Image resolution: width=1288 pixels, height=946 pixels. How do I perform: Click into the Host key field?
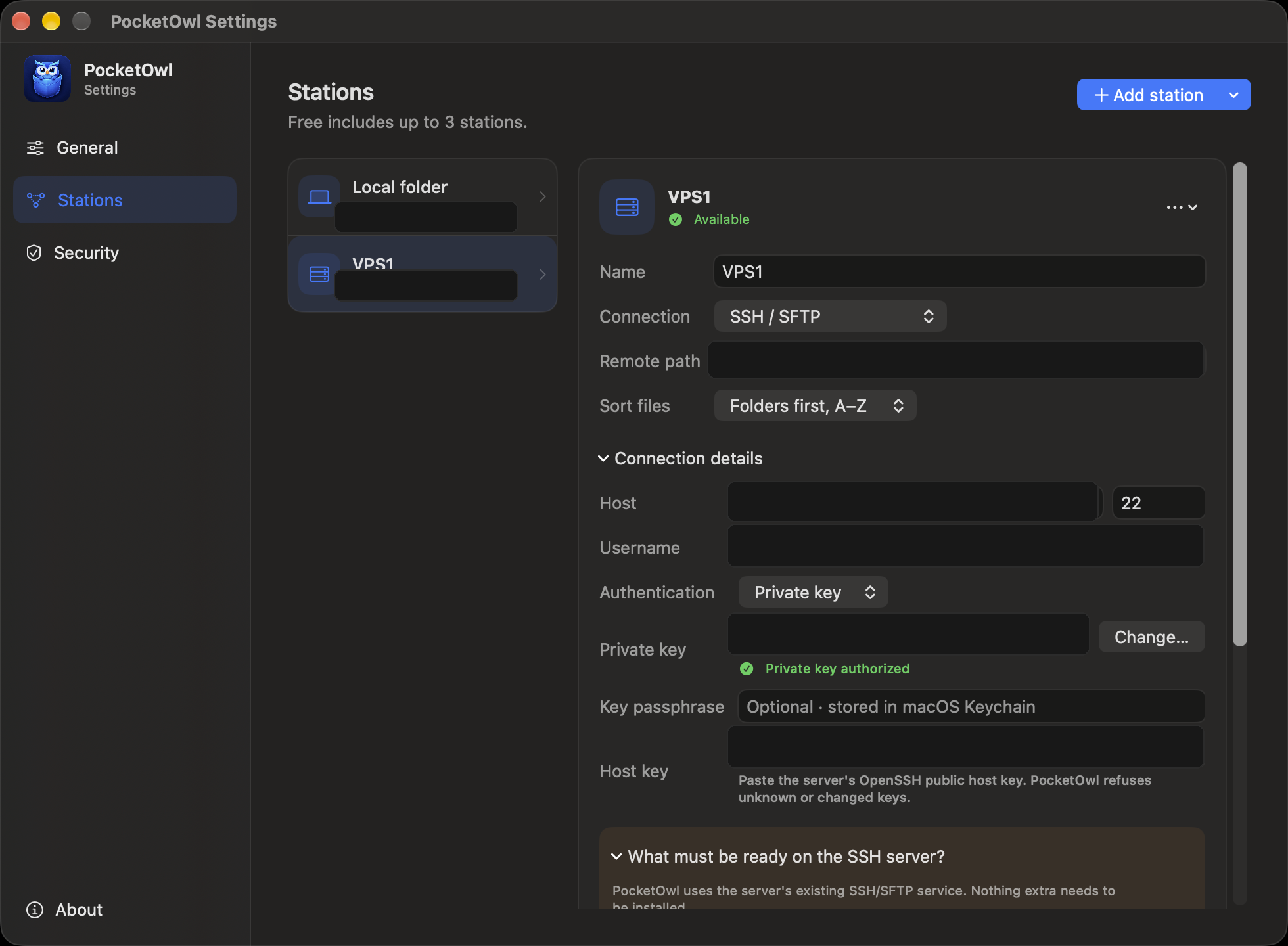966,747
